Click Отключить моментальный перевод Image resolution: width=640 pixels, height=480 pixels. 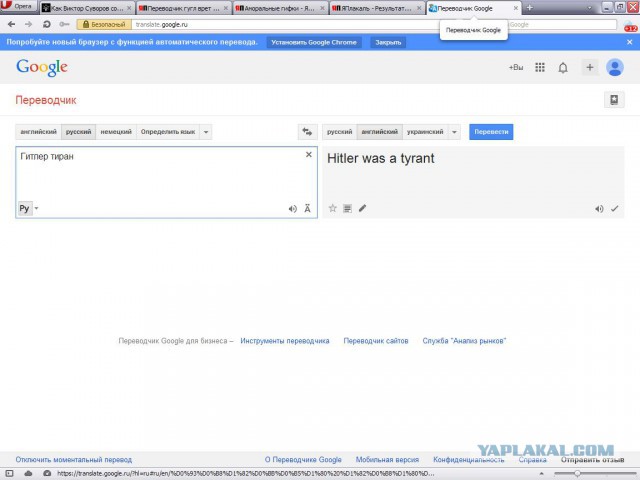click(74, 460)
